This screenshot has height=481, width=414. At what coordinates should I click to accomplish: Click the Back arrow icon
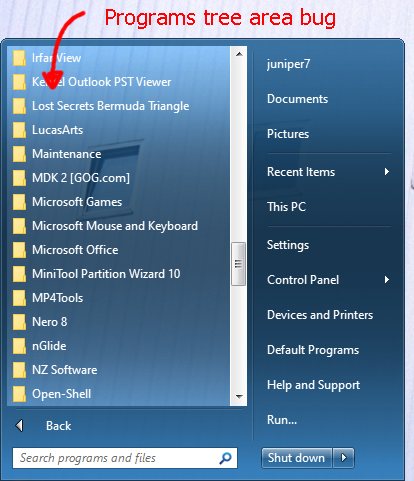click(x=19, y=426)
